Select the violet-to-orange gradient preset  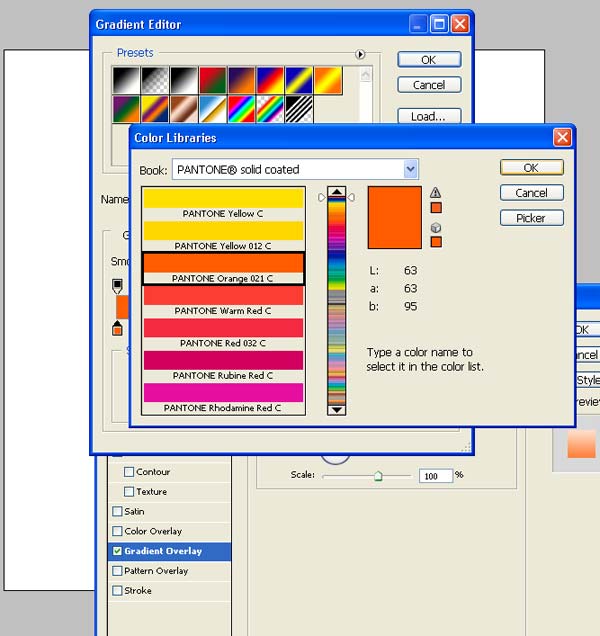(241, 80)
